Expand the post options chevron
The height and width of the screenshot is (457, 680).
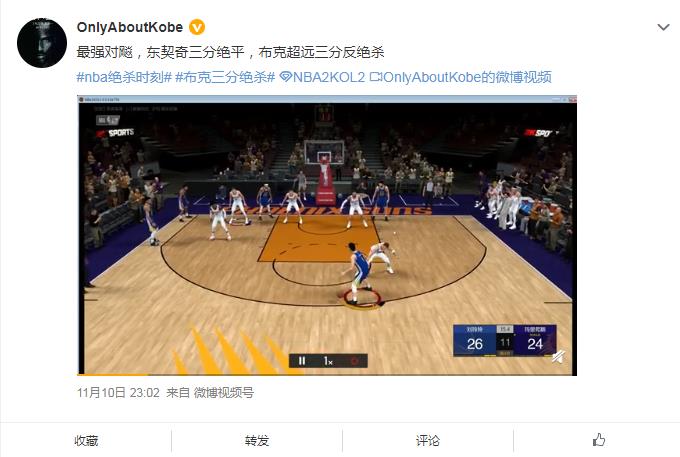[x=663, y=27]
